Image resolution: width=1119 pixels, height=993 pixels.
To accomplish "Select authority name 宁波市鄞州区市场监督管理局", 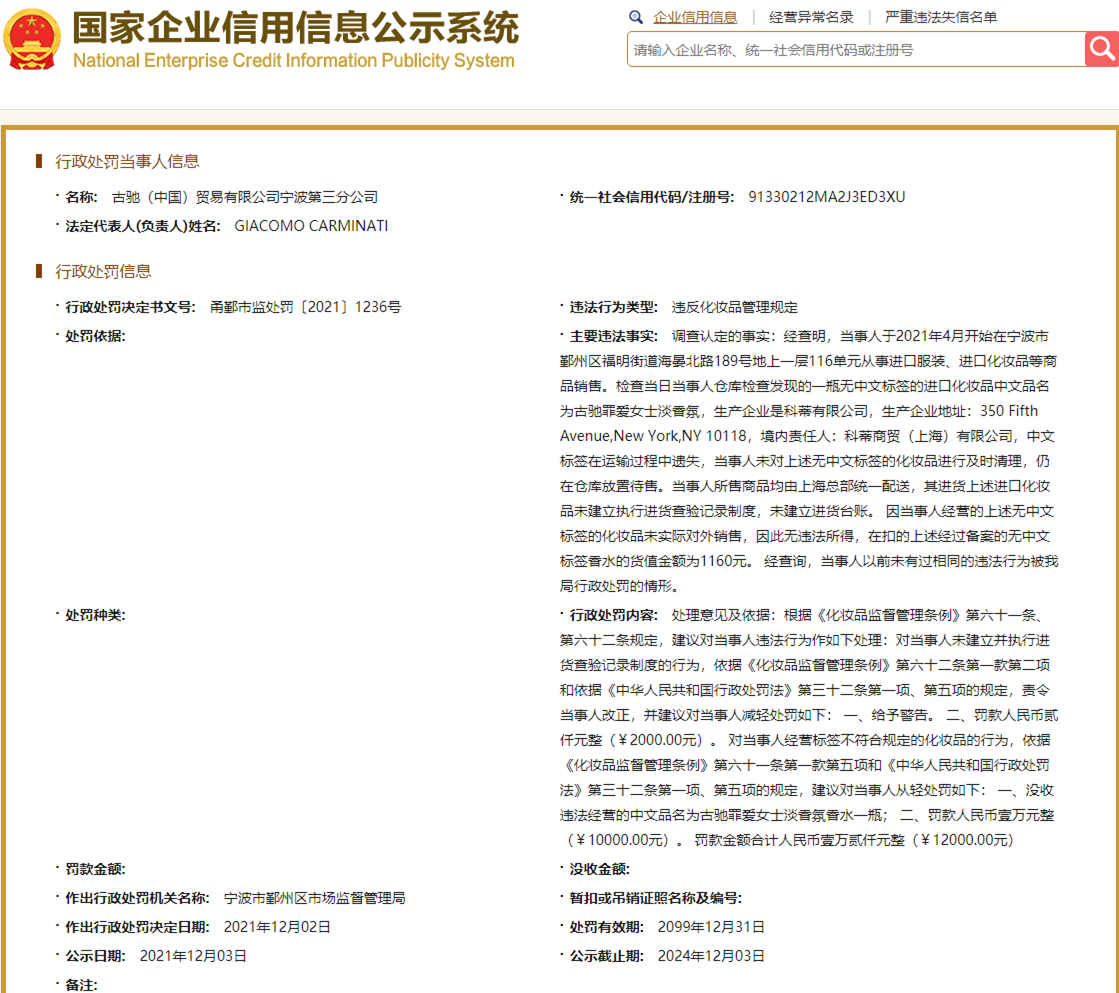I will [x=315, y=898].
